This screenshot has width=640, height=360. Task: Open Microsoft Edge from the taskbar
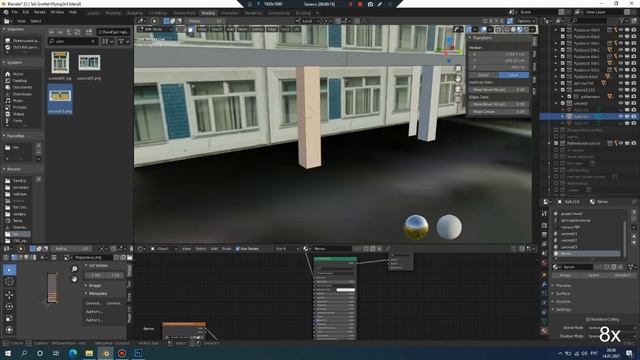(x=73, y=353)
